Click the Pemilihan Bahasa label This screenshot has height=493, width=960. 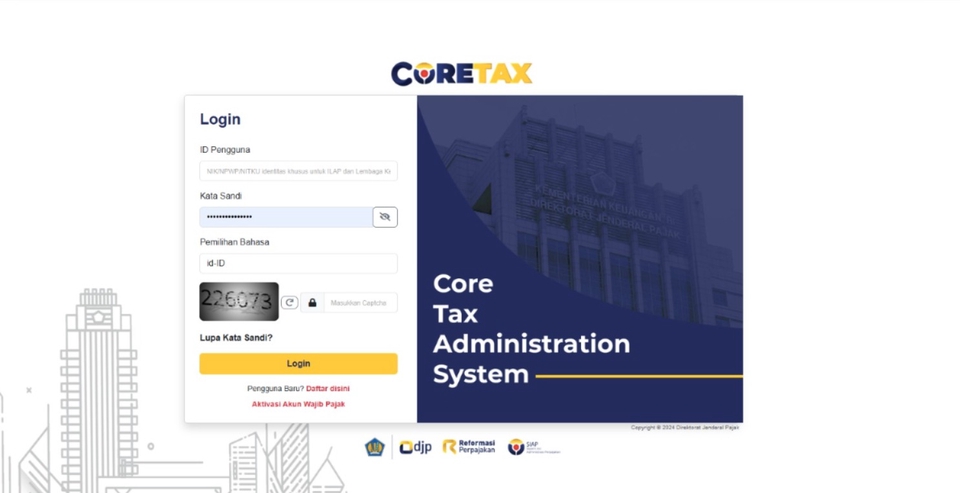pyautogui.click(x=234, y=242)
